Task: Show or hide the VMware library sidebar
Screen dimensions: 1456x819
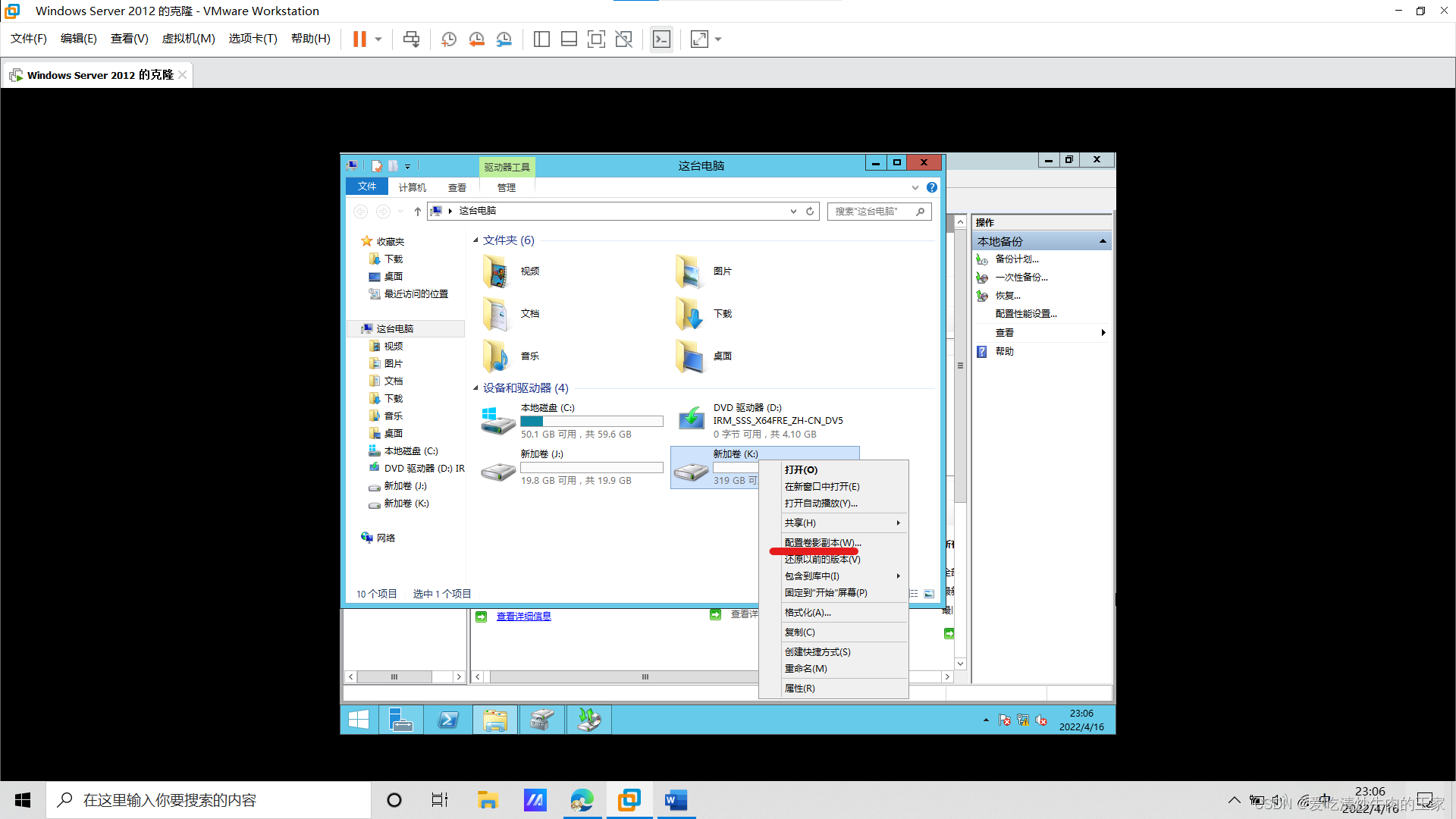Action: (x=541, y=39)
